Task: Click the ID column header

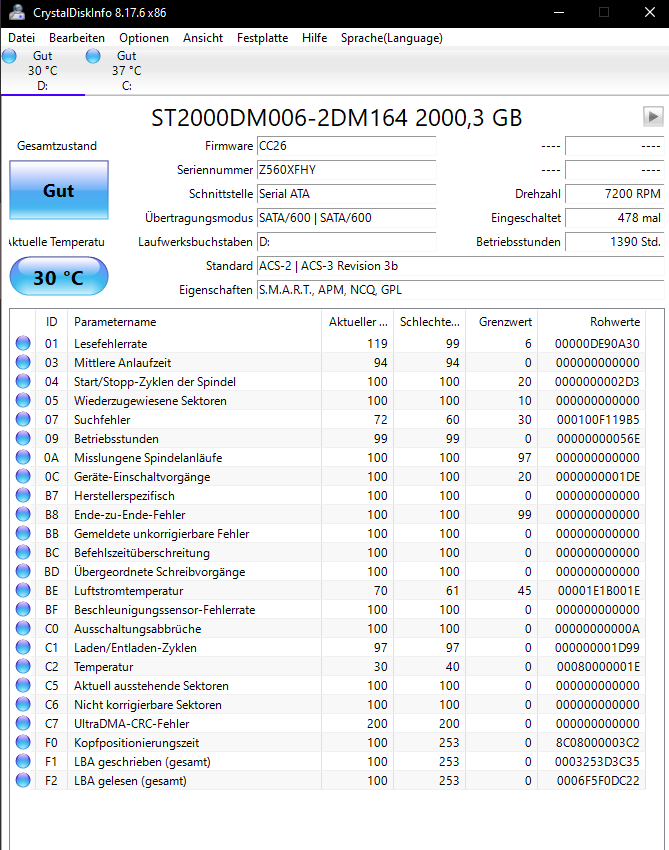Action: (x=52, y=321)
